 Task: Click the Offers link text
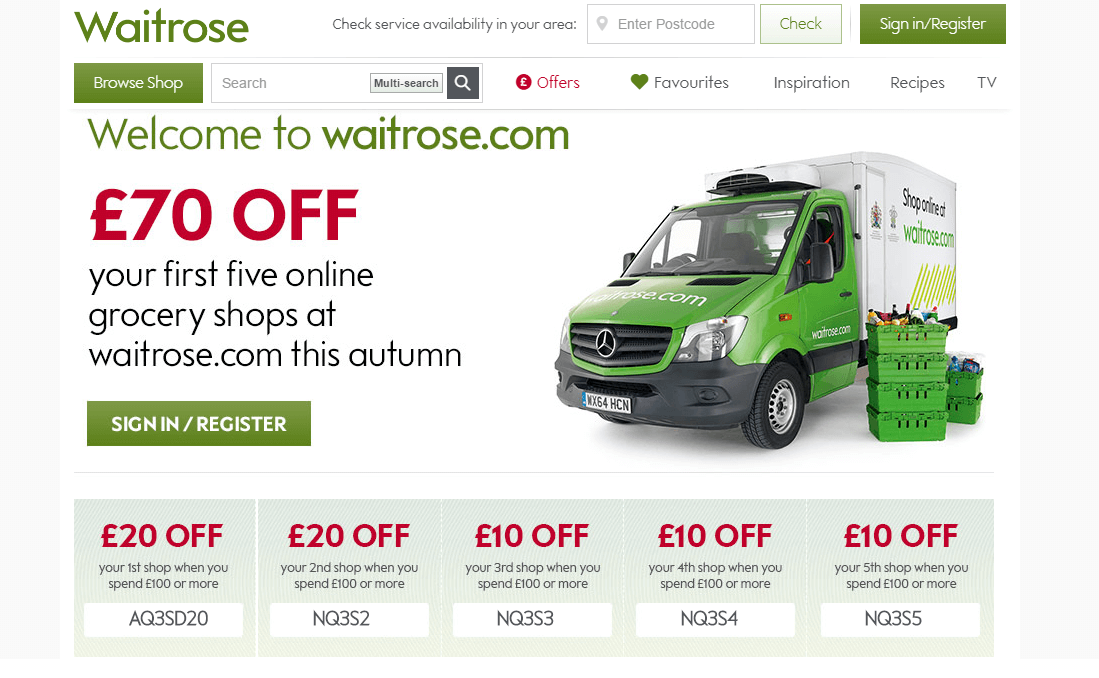(558, 83)
